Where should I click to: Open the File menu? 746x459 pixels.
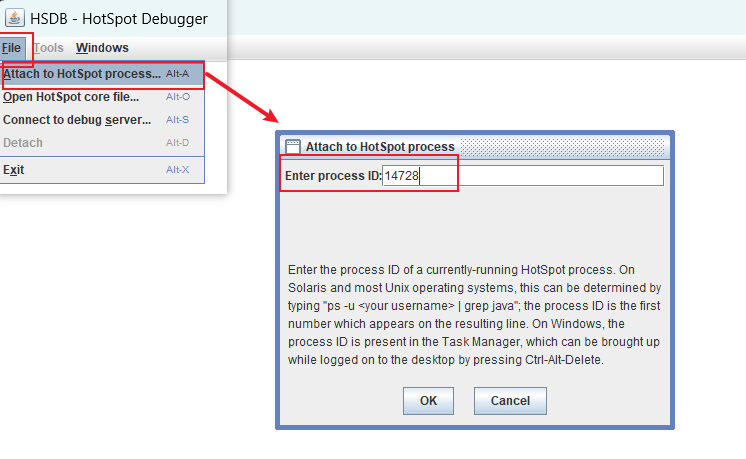(11, 48)
